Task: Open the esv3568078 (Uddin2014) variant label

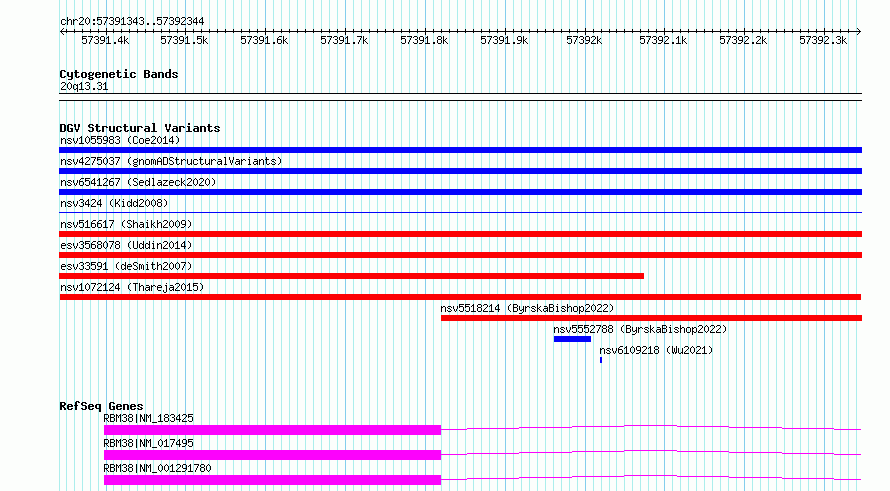Action: [x=126, y=245]
